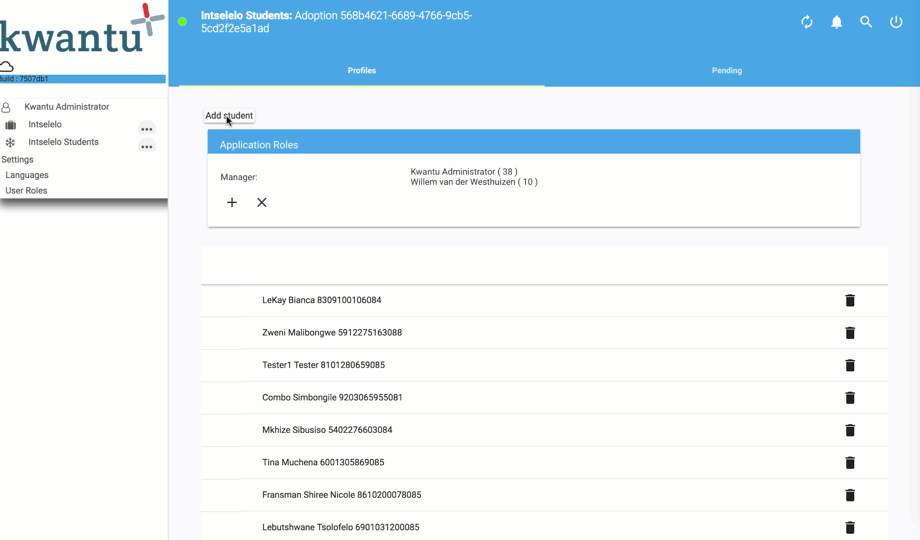Viewport: 920px width, 540px height.
Task: Switch to the Profiles tab
Action: 361,70
